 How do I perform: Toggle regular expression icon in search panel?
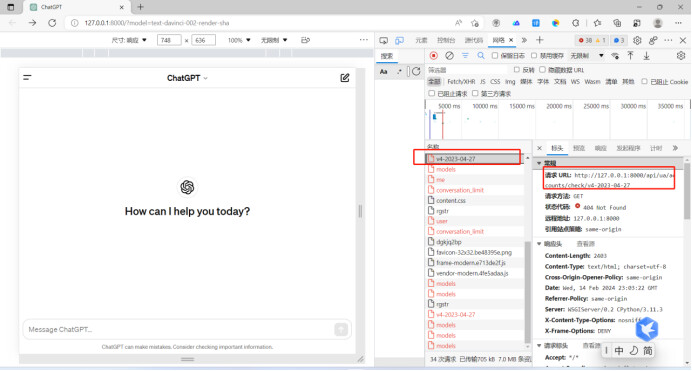tap(399, 71)
